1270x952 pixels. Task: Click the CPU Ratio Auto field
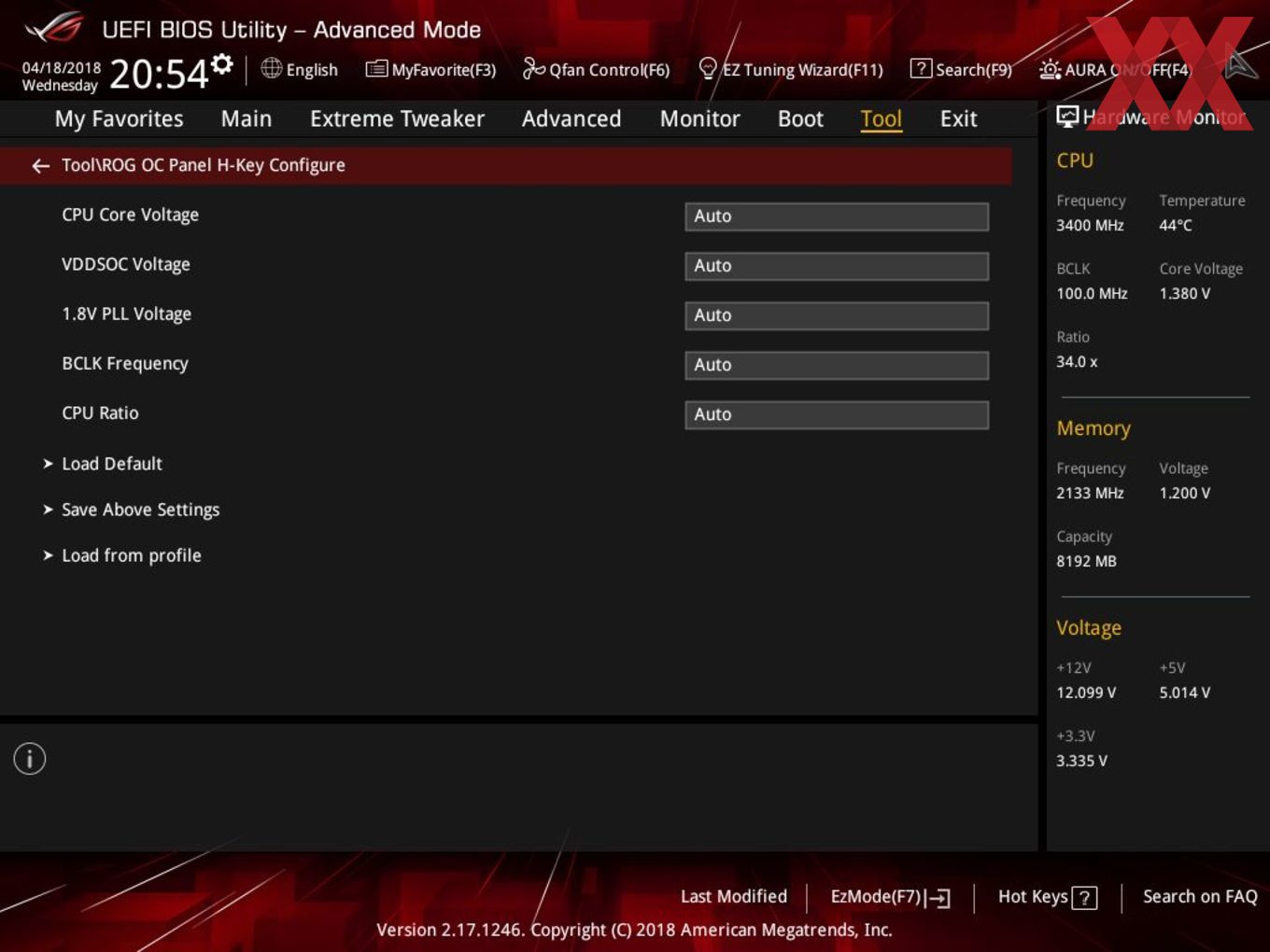pyautogui.click(x=837, y=414)
